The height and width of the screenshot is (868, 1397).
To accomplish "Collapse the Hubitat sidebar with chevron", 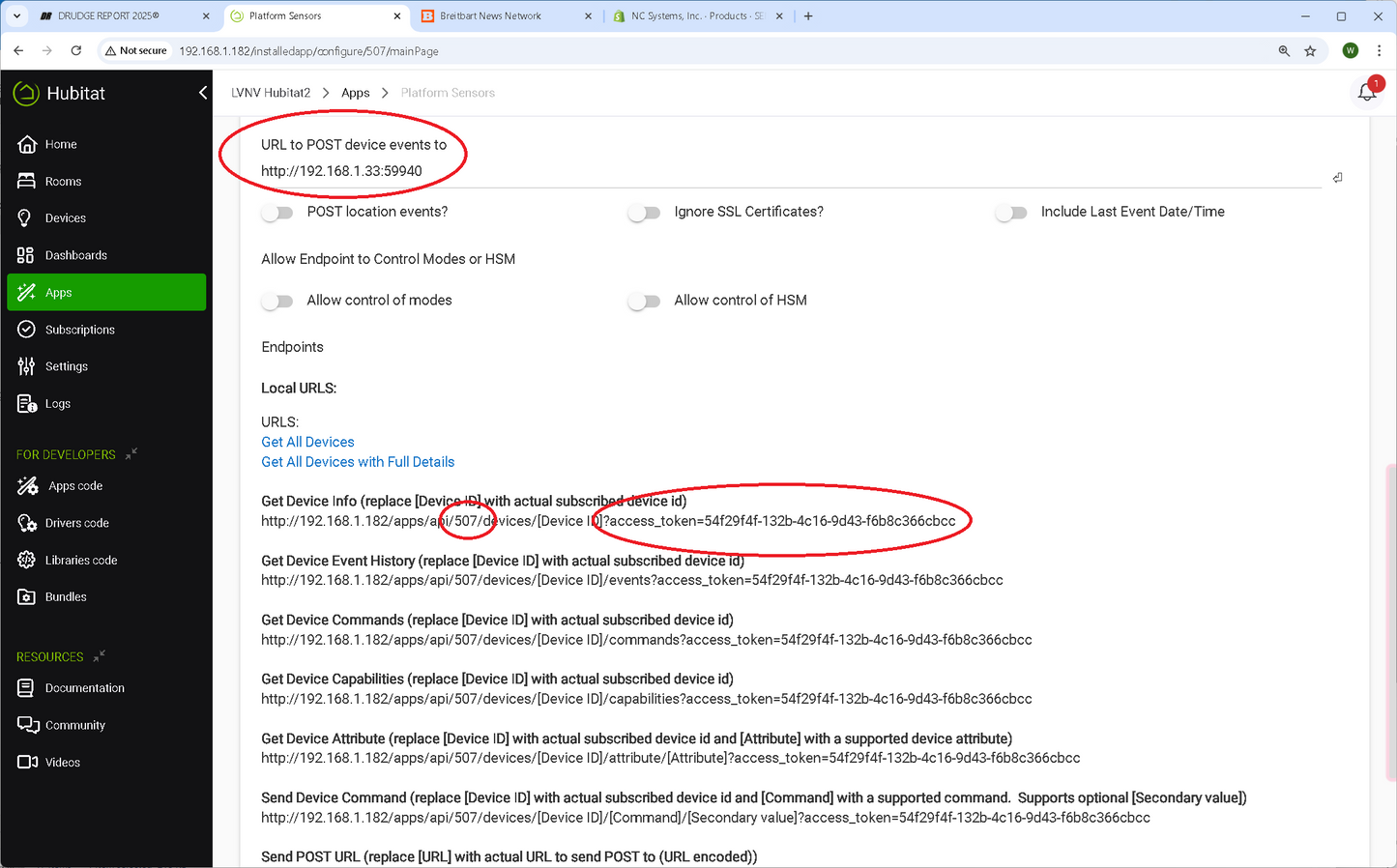I will (203, 93).
